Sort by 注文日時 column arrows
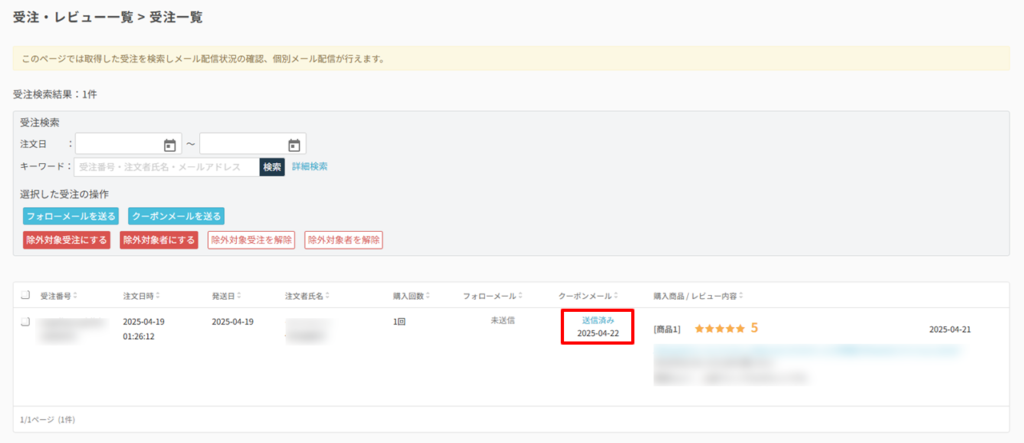 coord(158,296)
